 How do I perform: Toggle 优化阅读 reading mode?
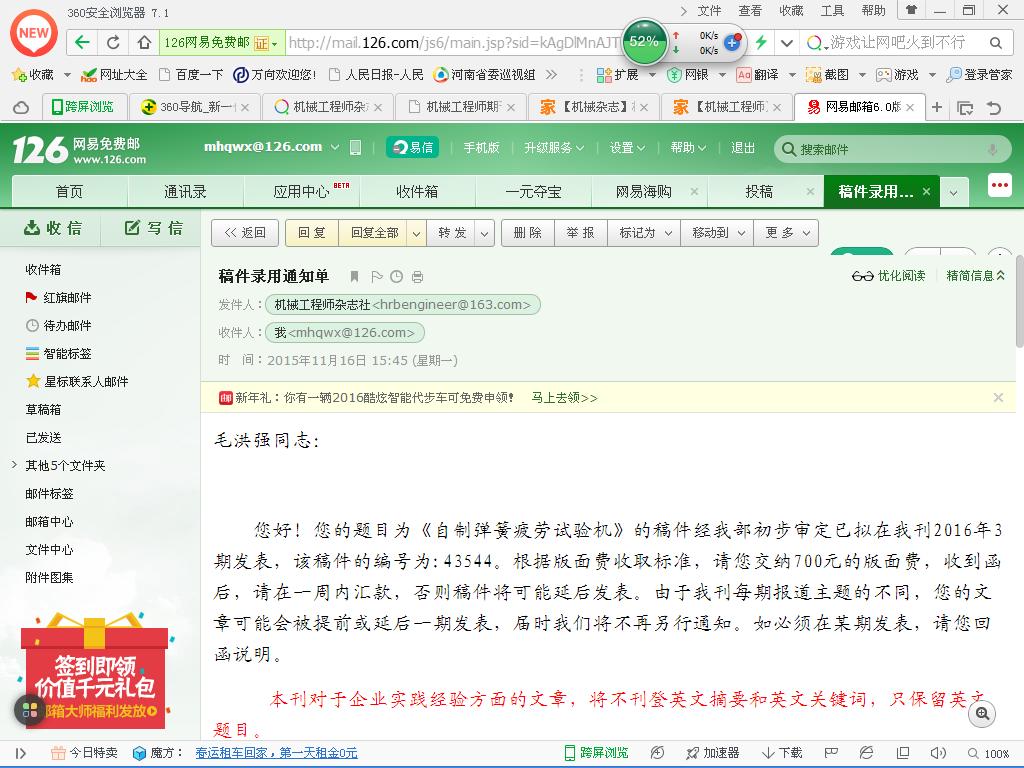(x=889, y=276)
